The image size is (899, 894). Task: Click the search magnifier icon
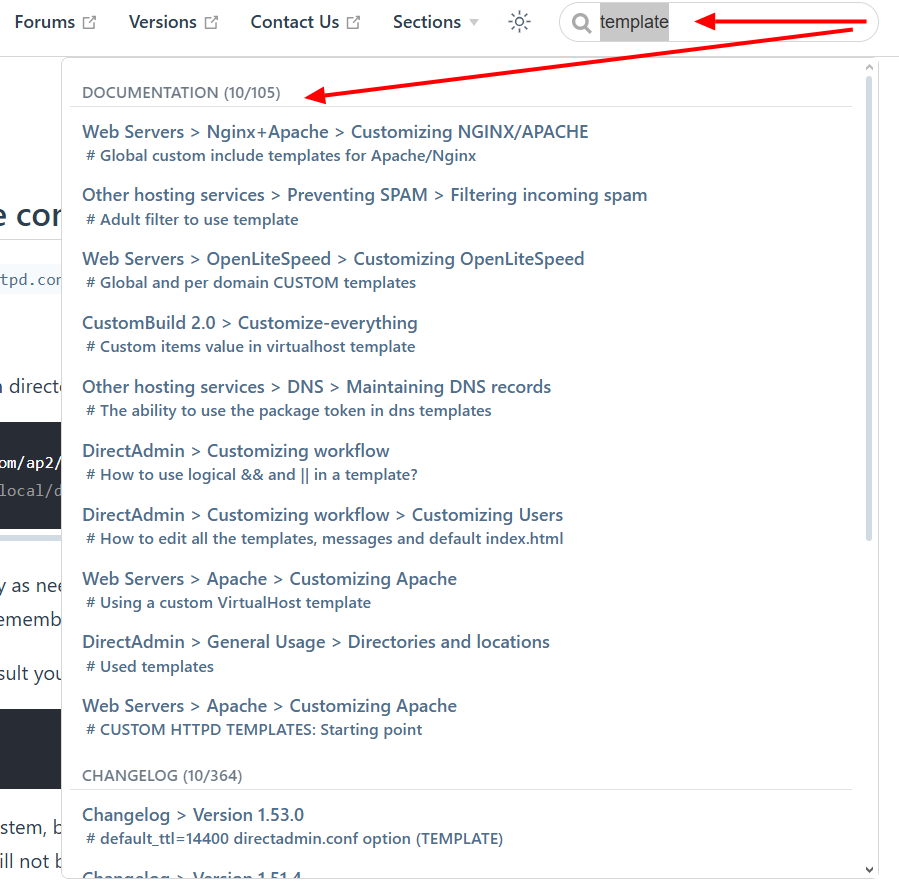pos(581,22)
